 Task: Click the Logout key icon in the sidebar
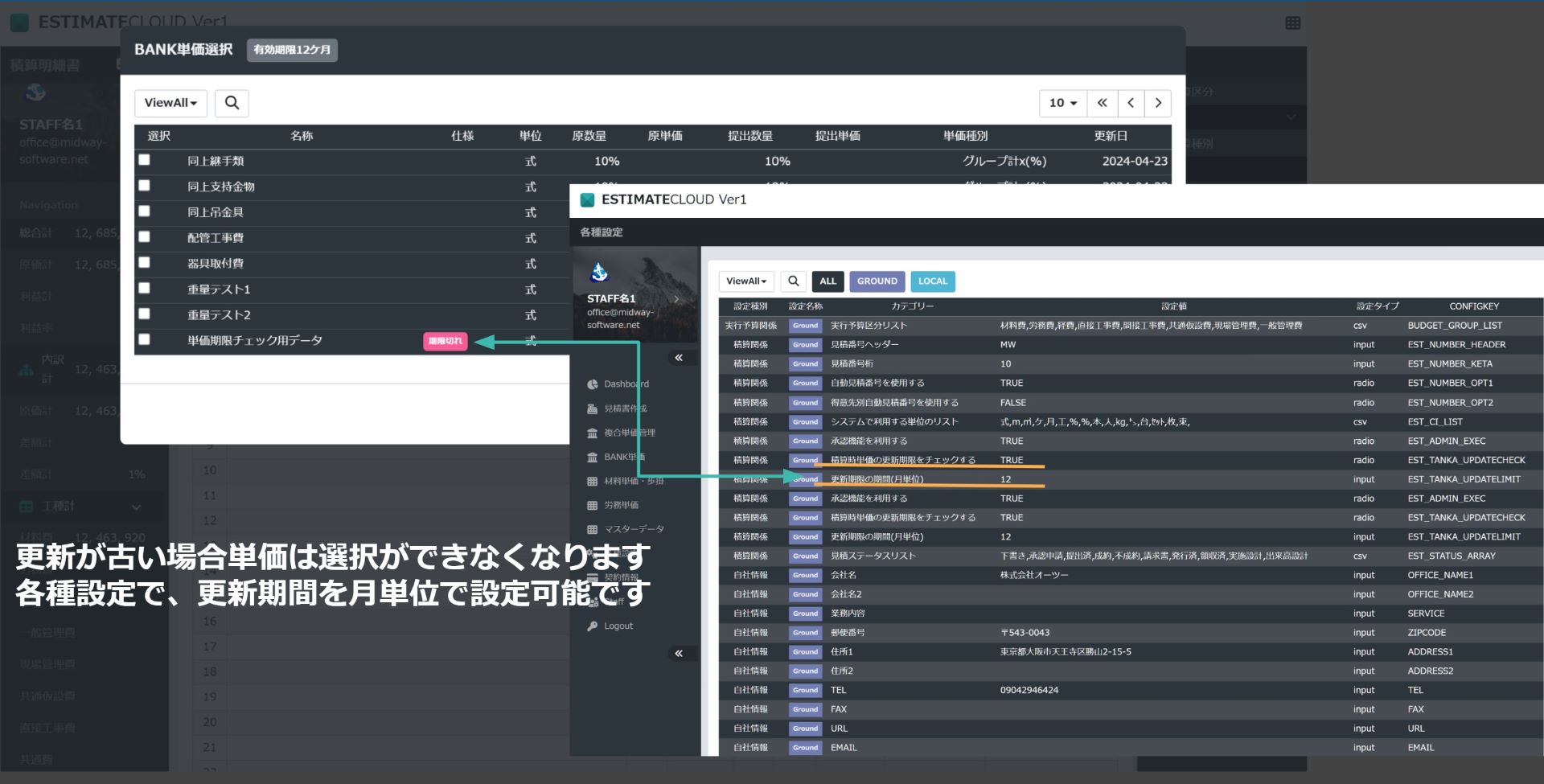[x=593, y=626]
